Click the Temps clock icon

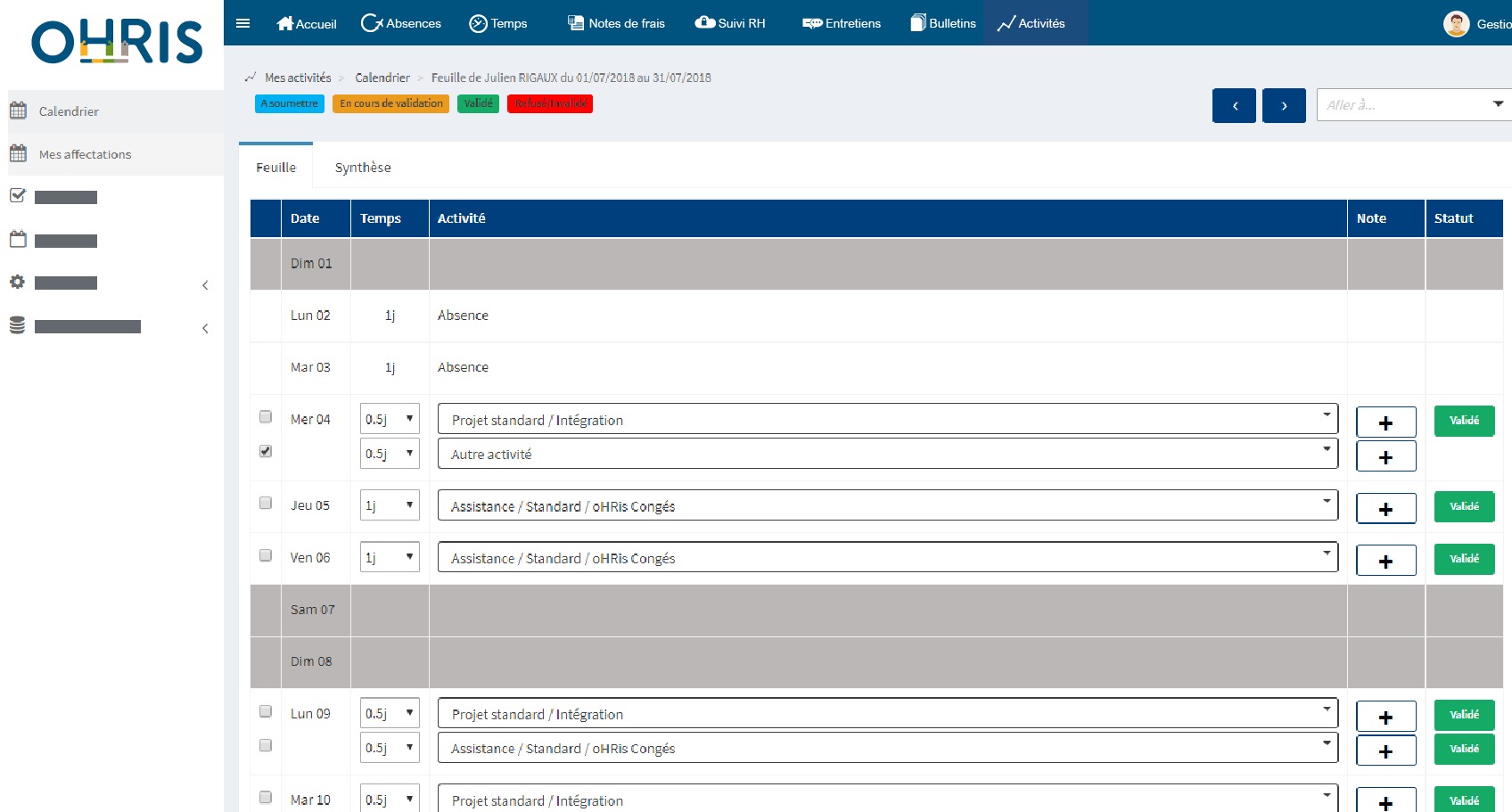(479, 23)
